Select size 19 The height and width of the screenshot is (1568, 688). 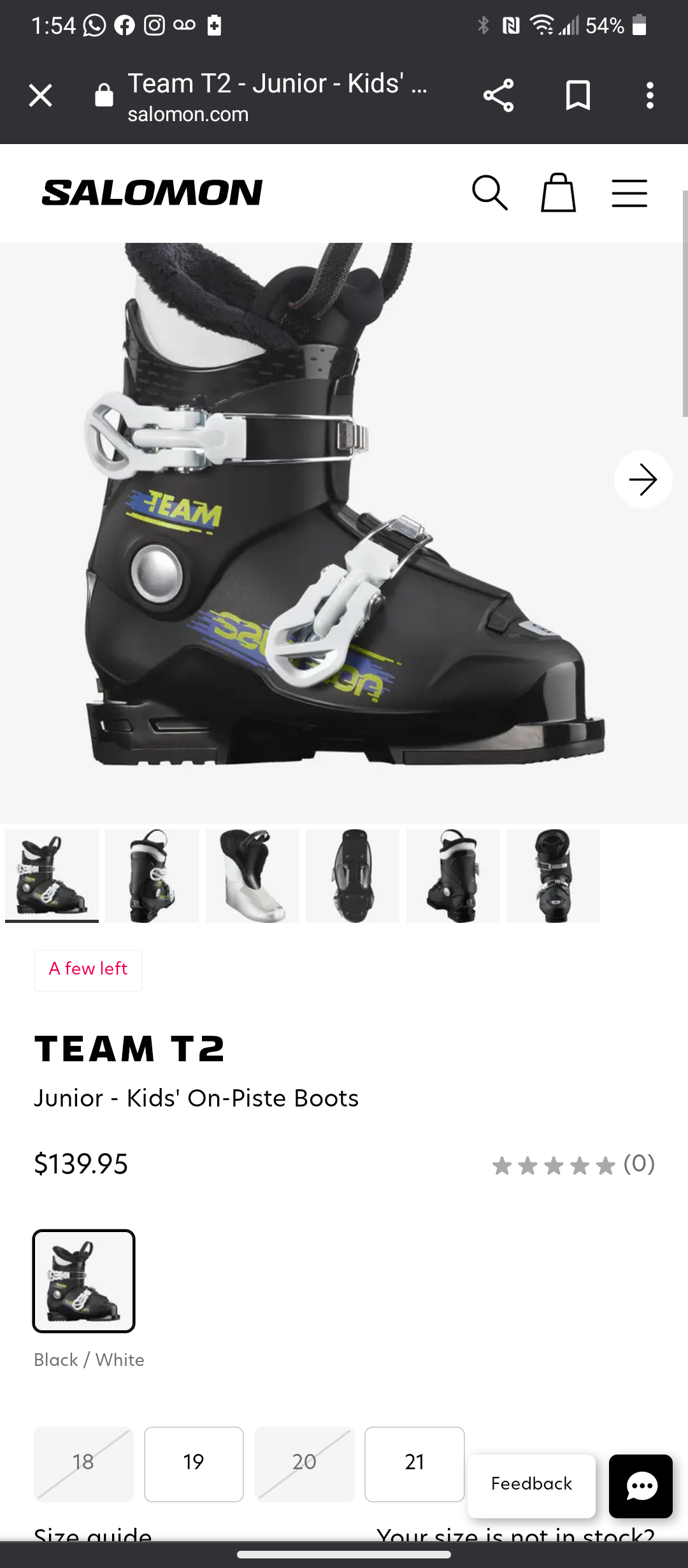pos(194,1464)
